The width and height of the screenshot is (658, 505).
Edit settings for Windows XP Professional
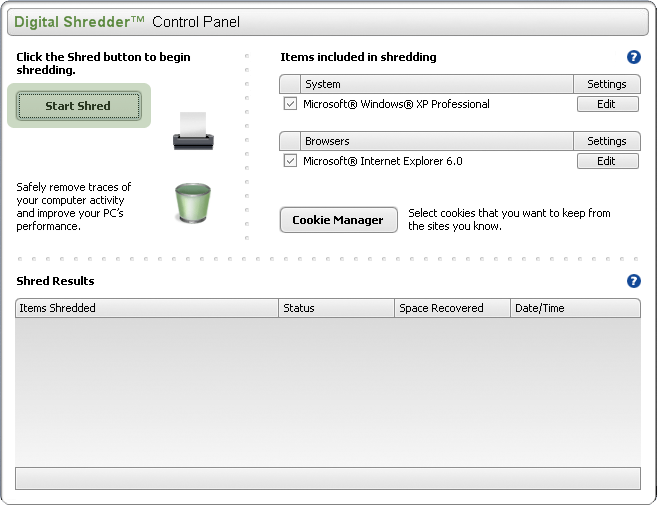coord(606,104)
